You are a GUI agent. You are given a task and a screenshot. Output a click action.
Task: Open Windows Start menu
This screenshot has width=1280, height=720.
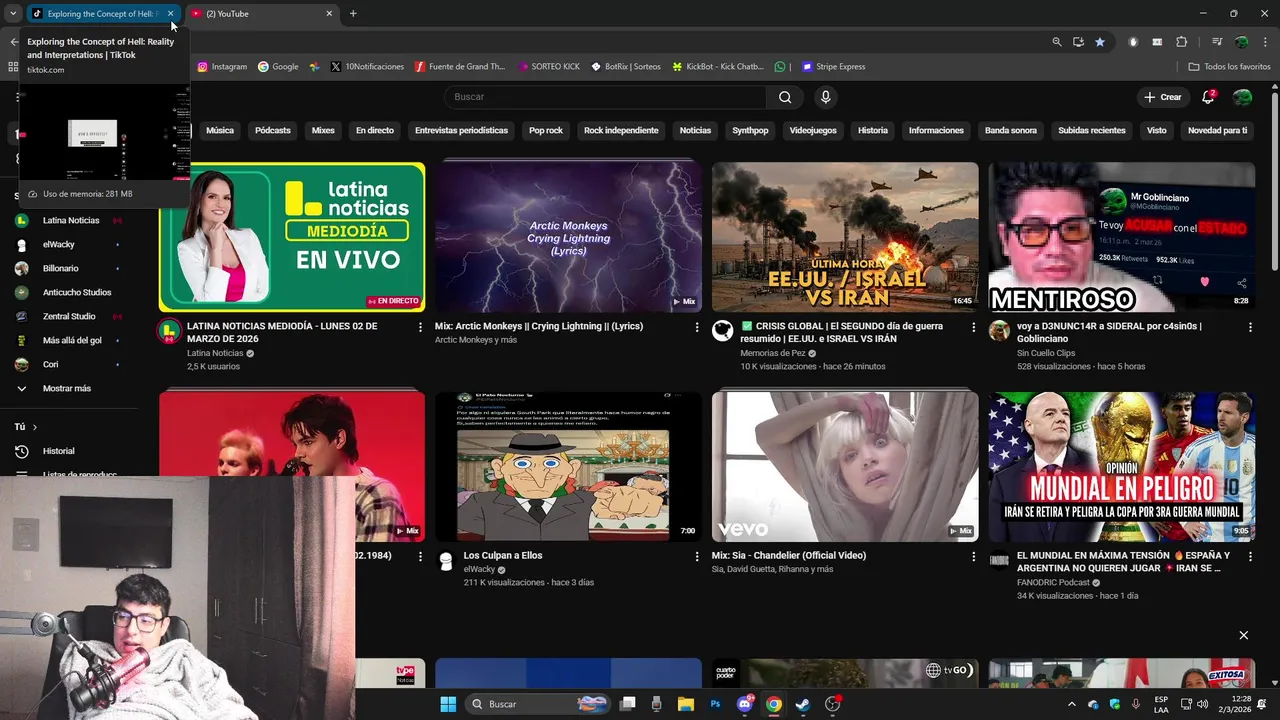(448, 704)
